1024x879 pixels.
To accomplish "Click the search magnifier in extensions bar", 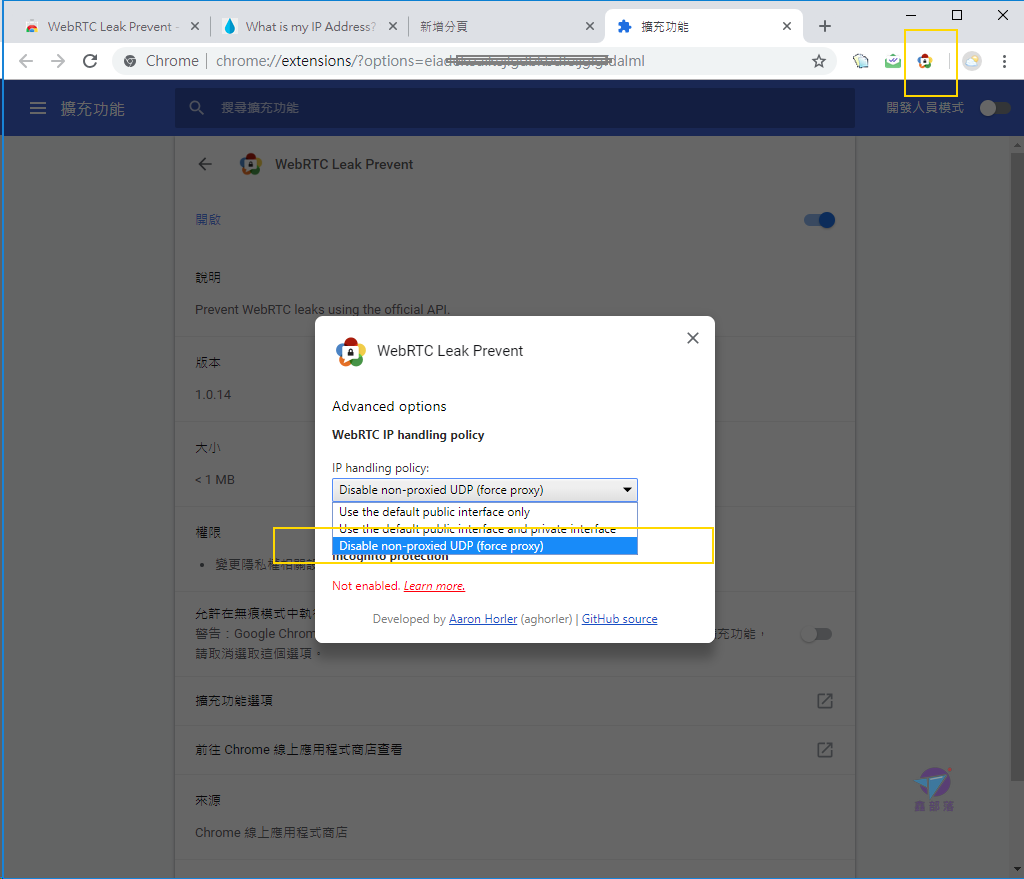I will pos(197,108).
